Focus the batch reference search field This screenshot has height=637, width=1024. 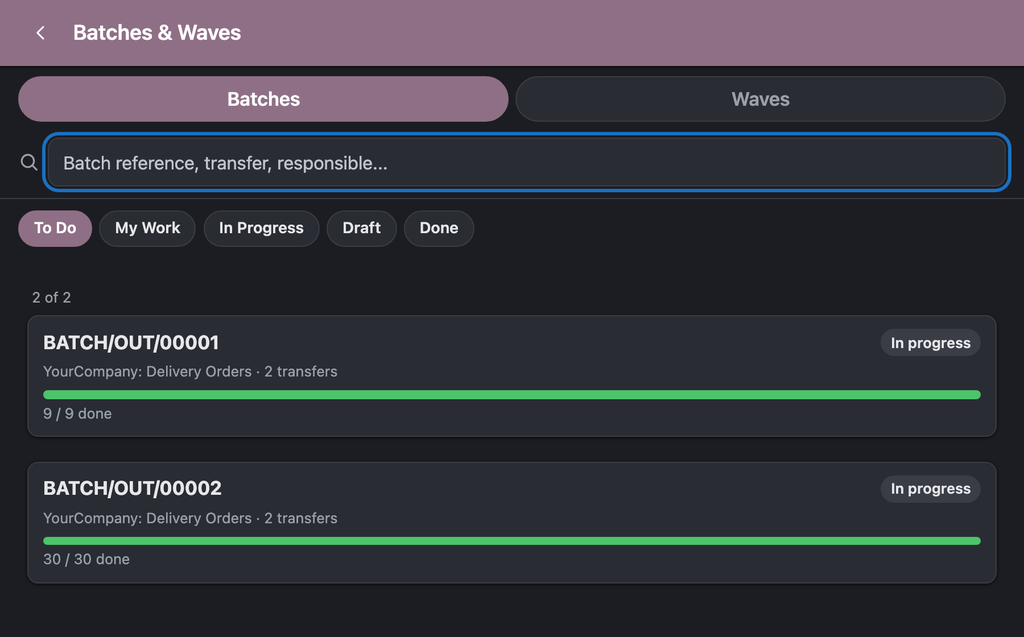[x=526, y=162]
